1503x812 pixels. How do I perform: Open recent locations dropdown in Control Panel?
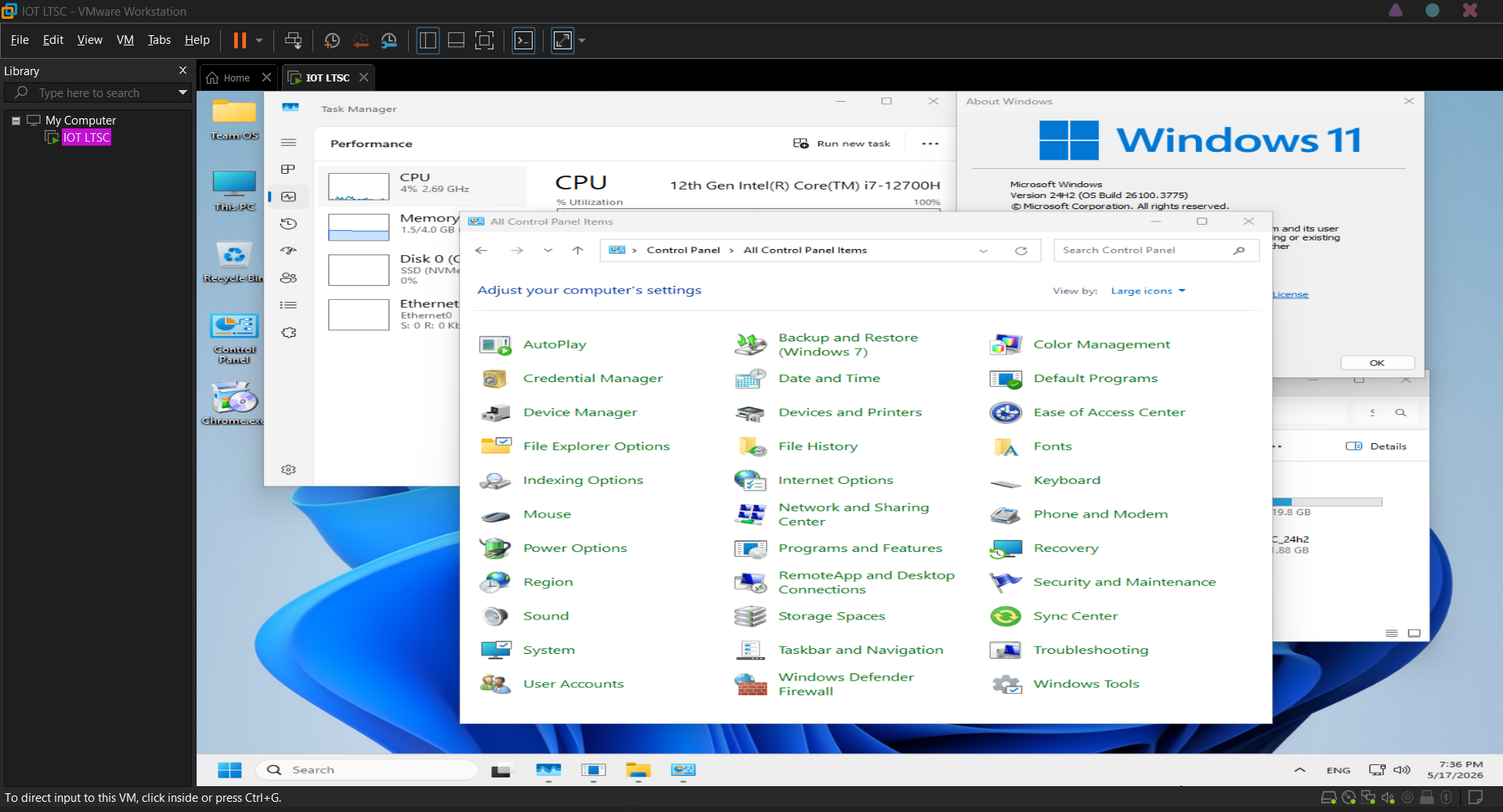pyautogui.click(x=547, y=251)
